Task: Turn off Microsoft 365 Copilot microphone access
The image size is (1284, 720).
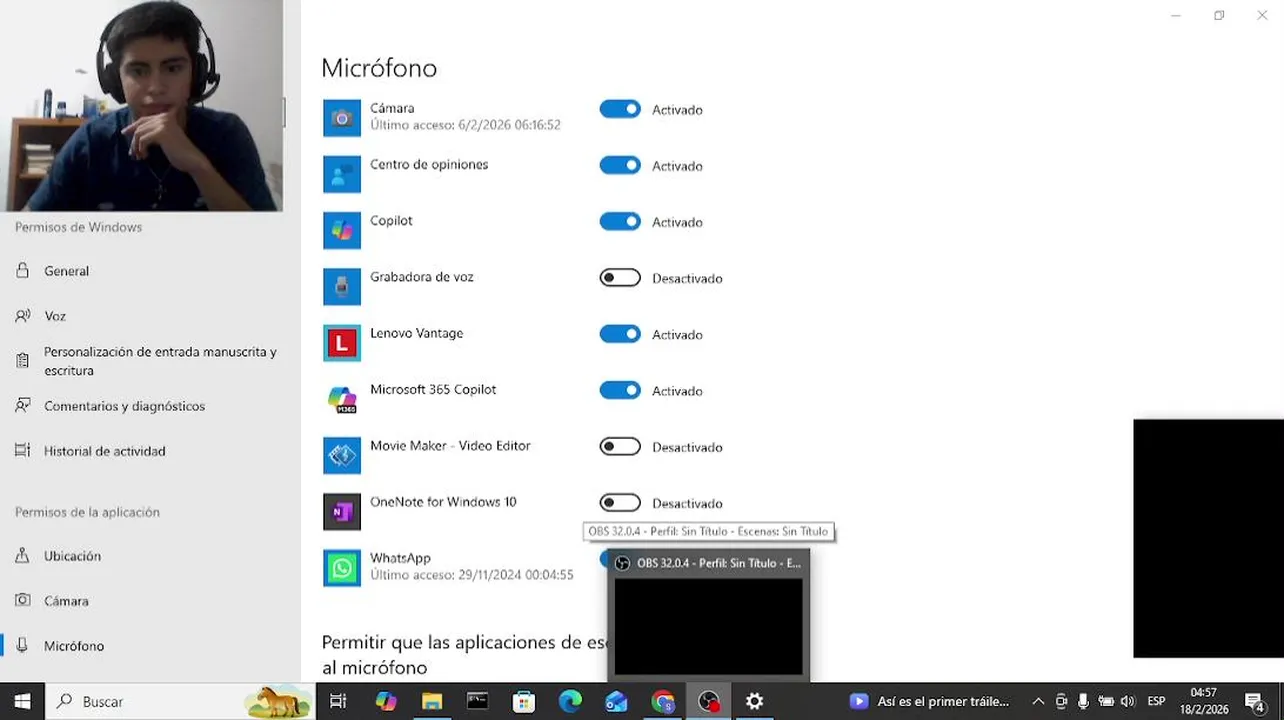Action: point(620,391)
